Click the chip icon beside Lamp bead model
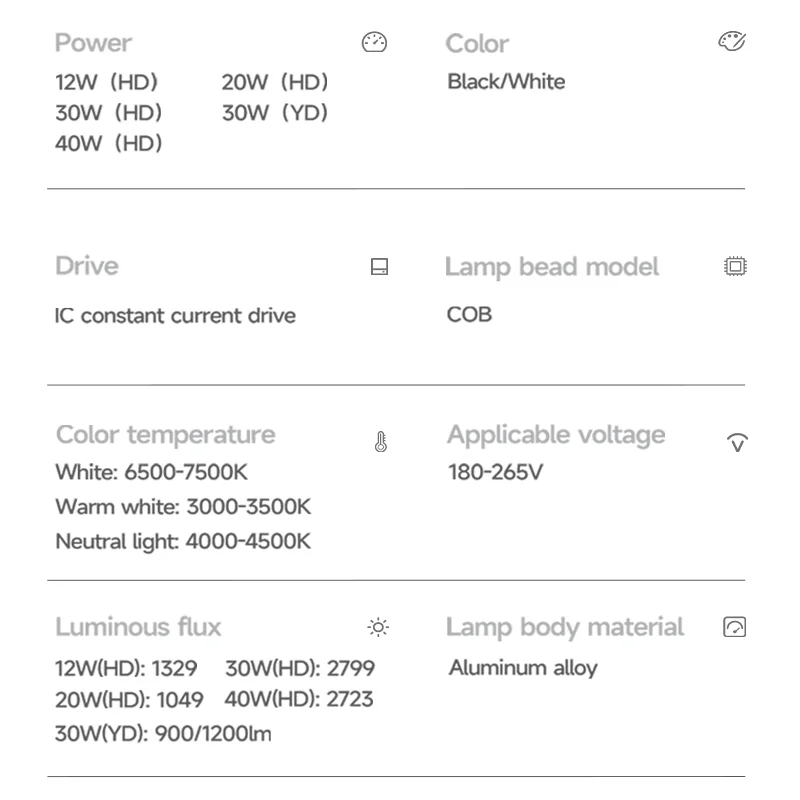This screenshot has height=800, width=800. [735, 266]
